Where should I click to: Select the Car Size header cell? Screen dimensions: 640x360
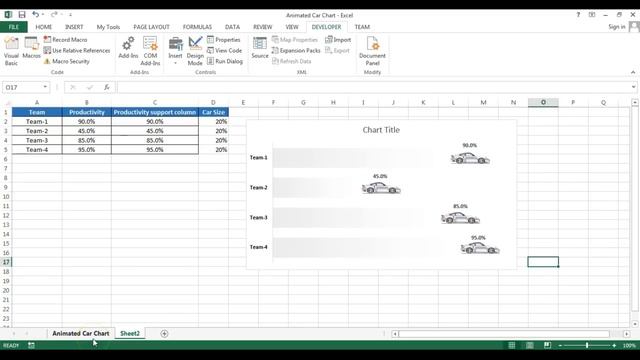[213, 112]
